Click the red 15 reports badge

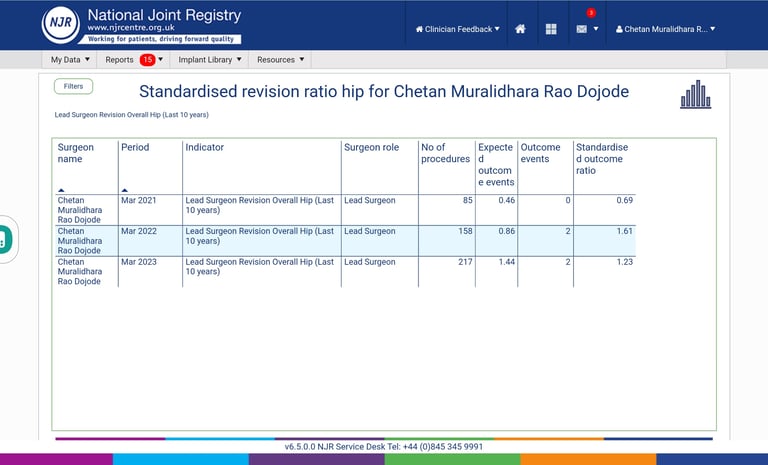tap(147, 60)
